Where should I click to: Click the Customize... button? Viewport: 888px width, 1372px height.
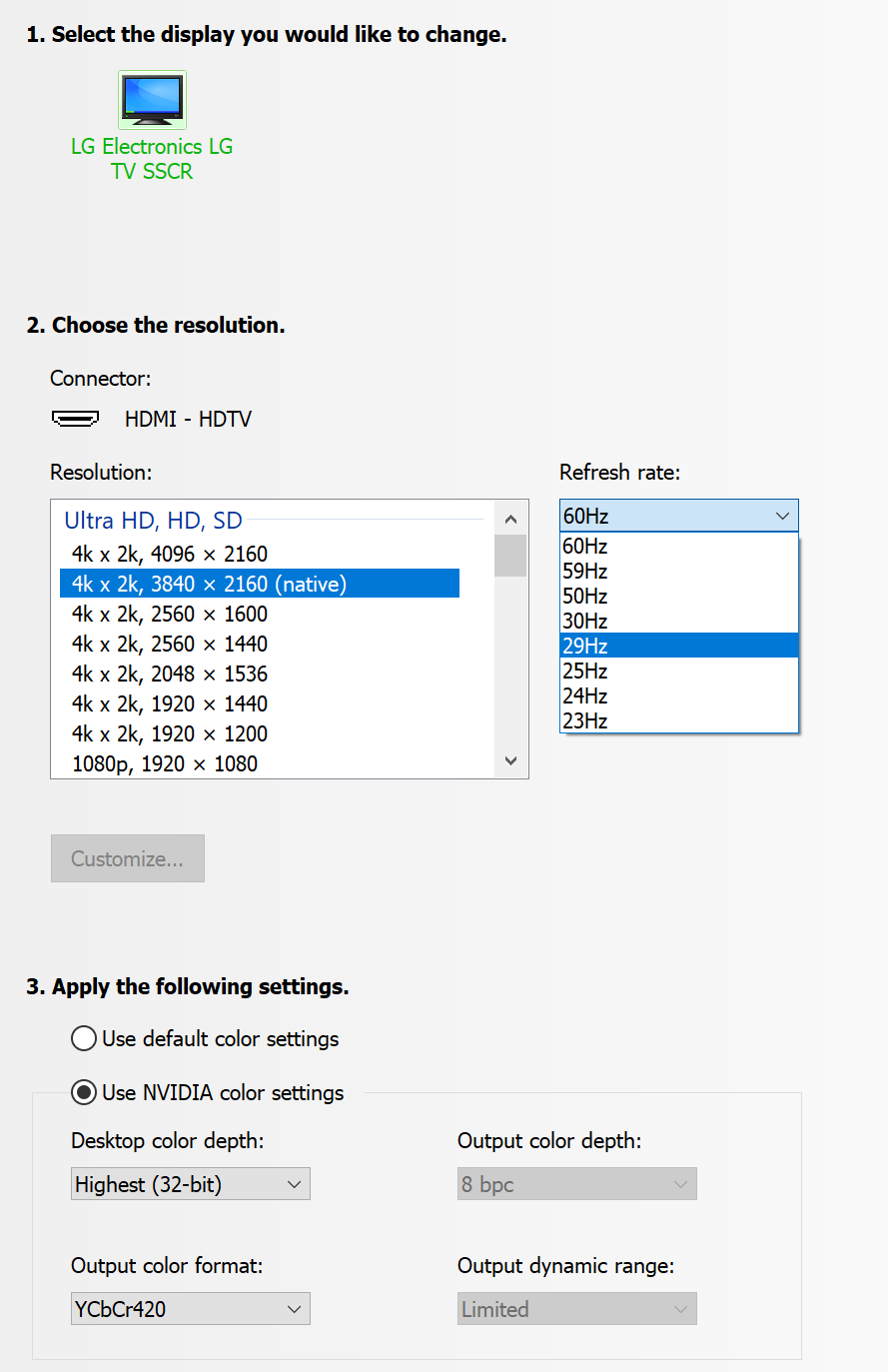128,858
